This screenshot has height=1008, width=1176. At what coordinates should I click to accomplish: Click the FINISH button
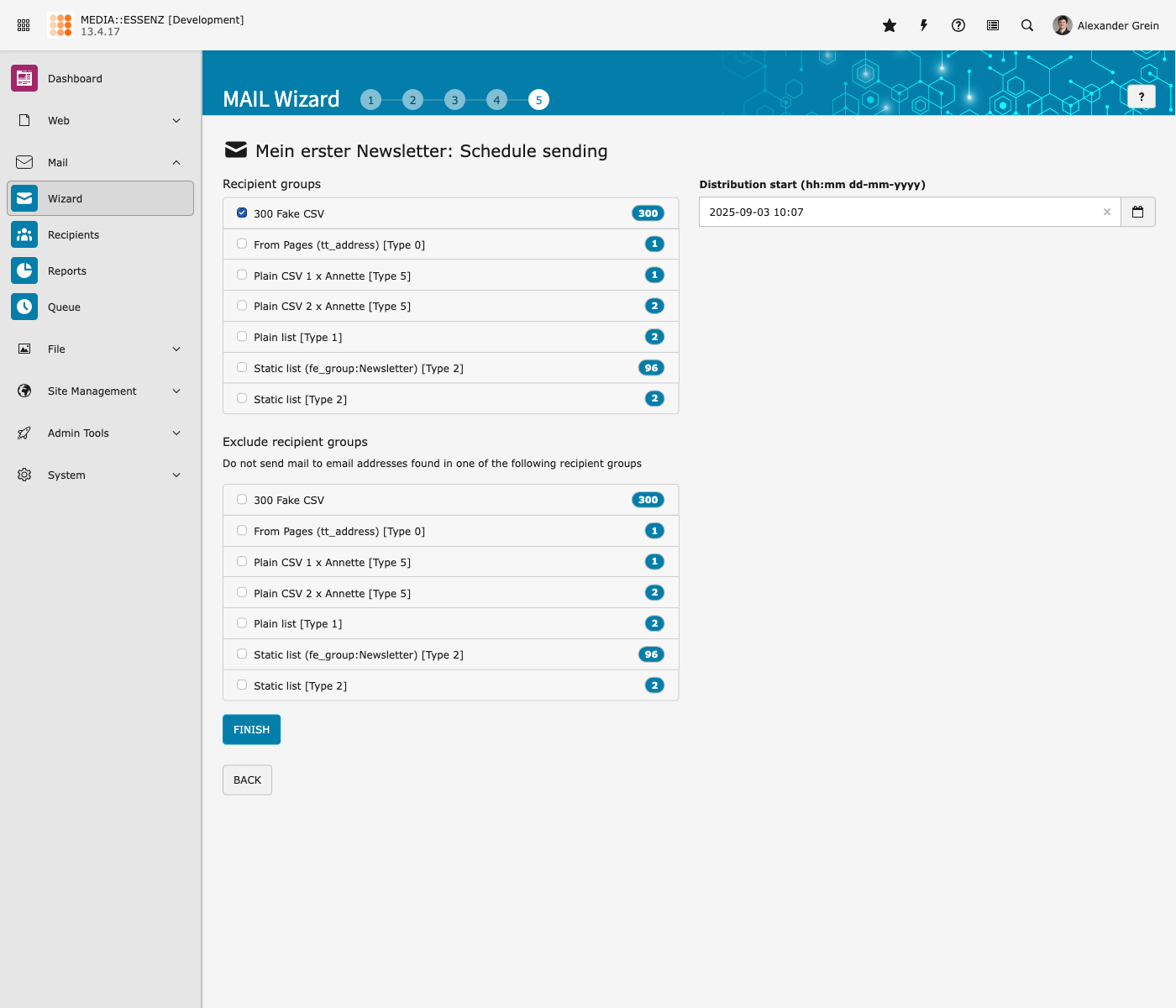pos(251,729)
